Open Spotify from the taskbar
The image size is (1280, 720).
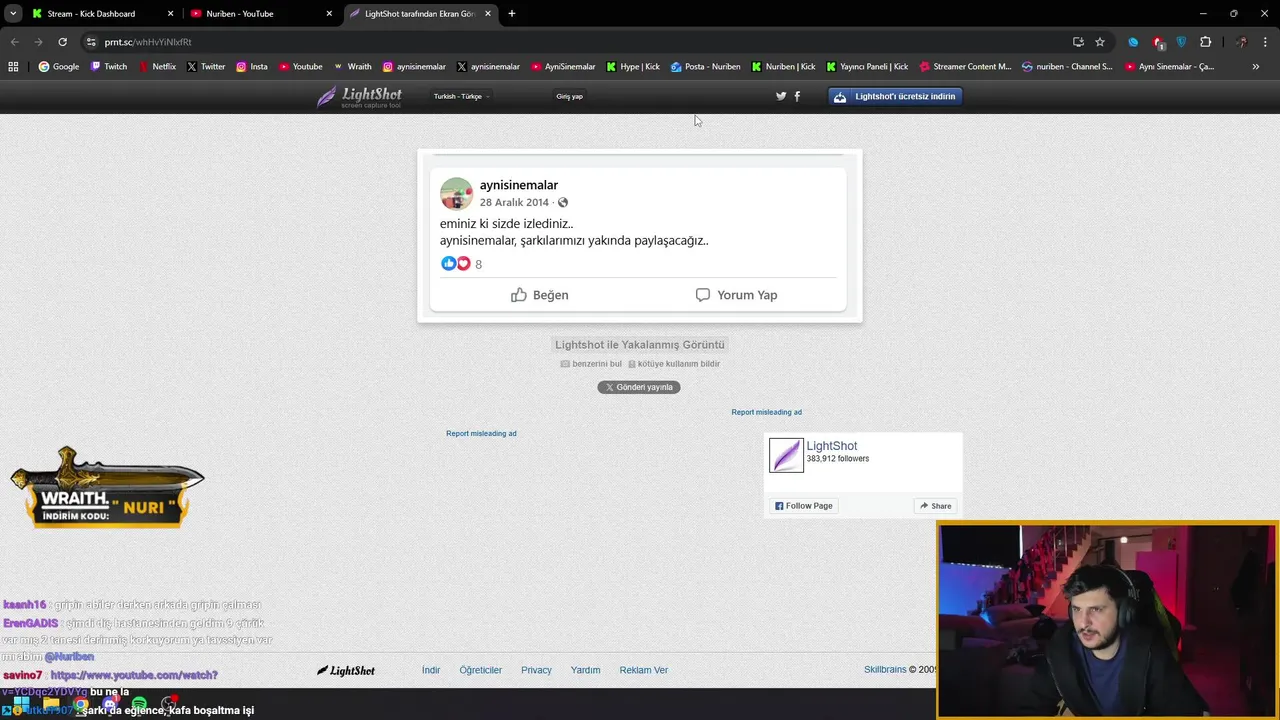point(139,705)
